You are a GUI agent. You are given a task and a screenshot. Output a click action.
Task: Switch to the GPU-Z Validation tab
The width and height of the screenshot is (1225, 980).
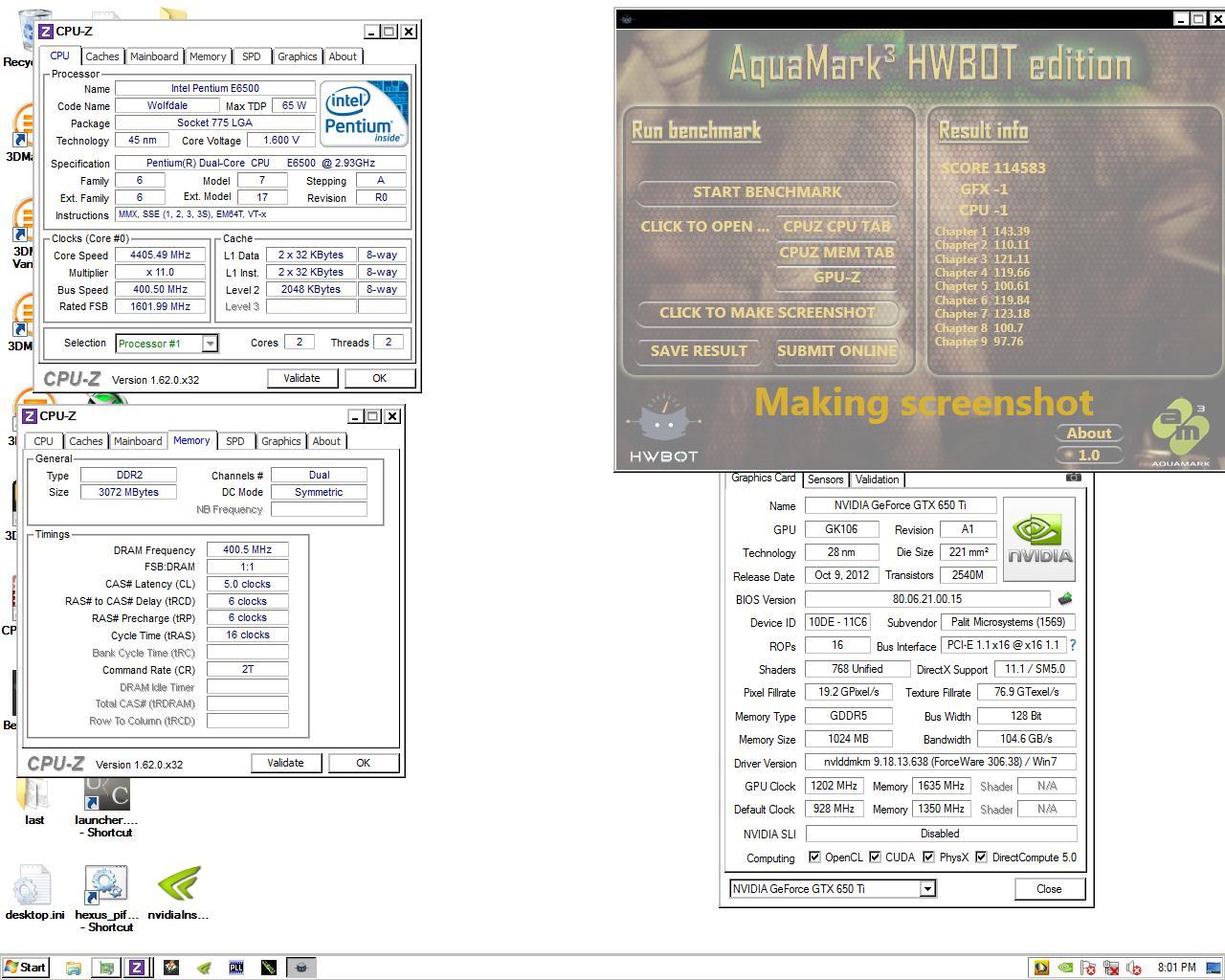coord(877,479)
